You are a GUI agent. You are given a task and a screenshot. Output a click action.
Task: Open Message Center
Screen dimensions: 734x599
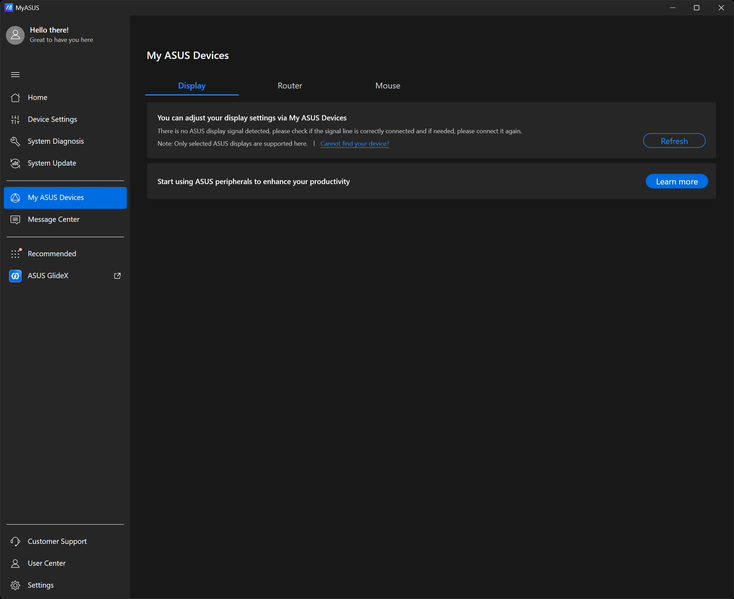pyautogui.click(x=65, y=219)
